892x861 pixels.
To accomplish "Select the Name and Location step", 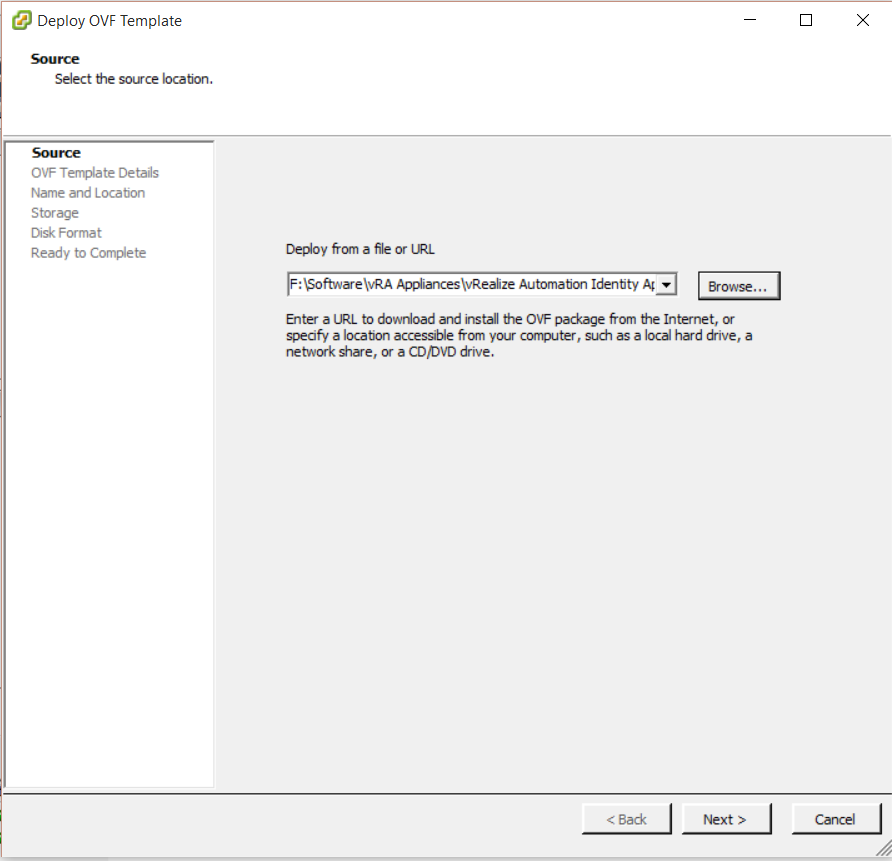I will [88, 193].
